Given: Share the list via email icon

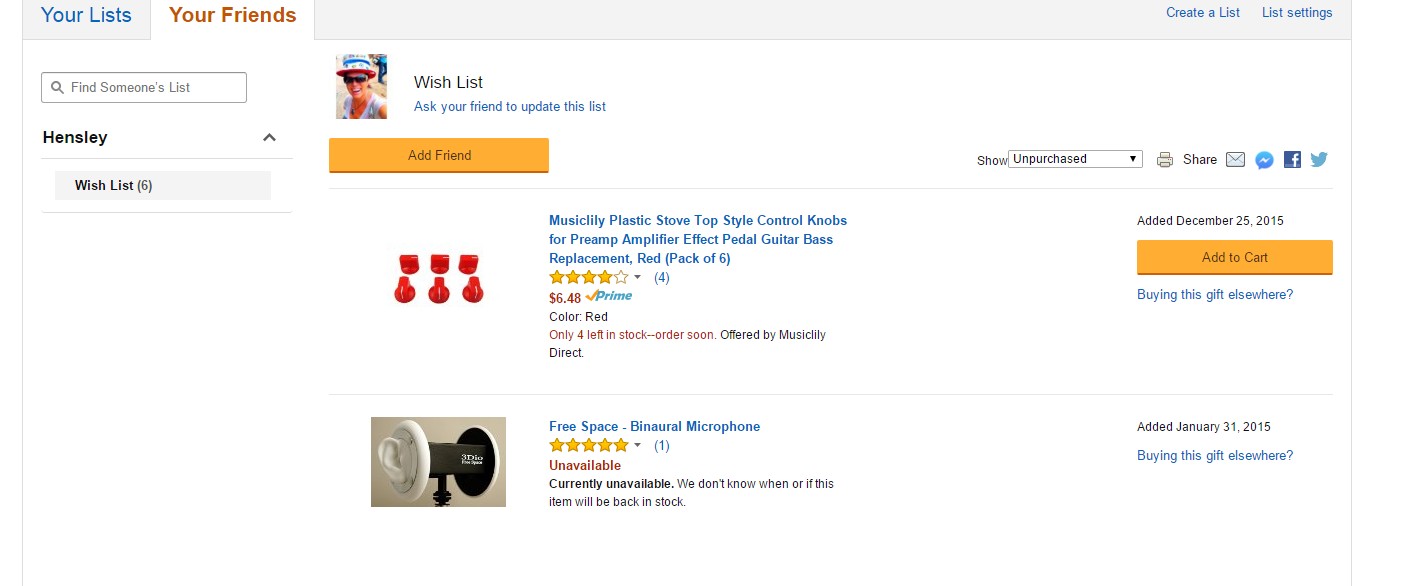Looking at the screenshot, I should [x=1235, y=160].
